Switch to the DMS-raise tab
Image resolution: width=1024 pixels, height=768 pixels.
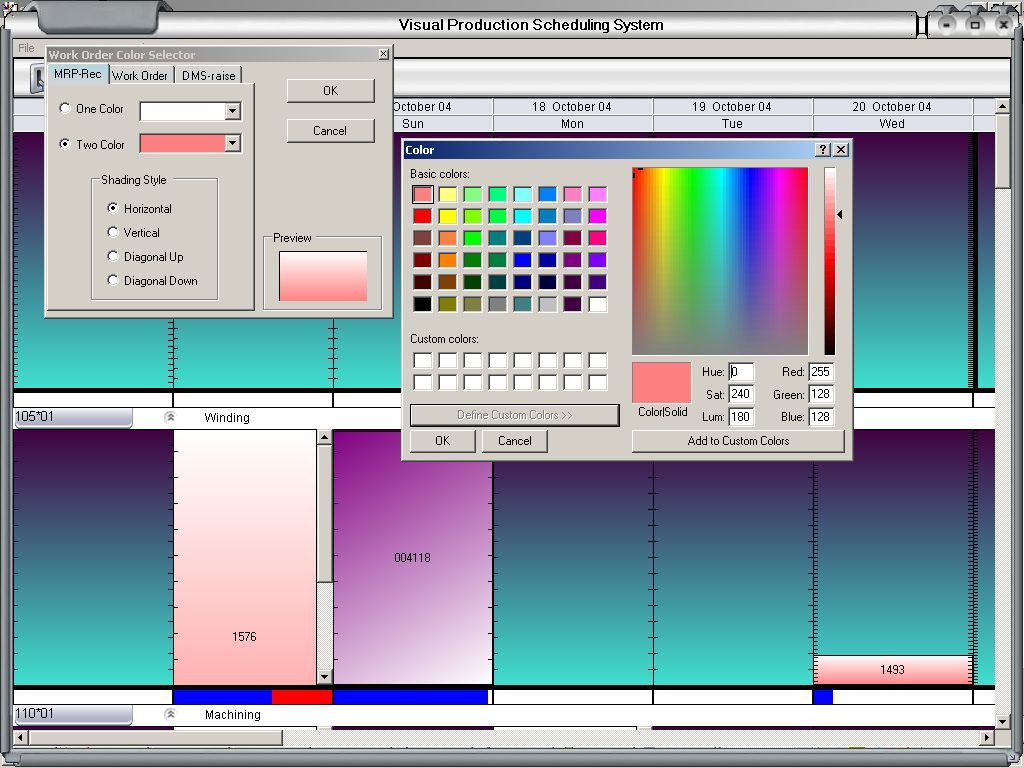(209, 76)
